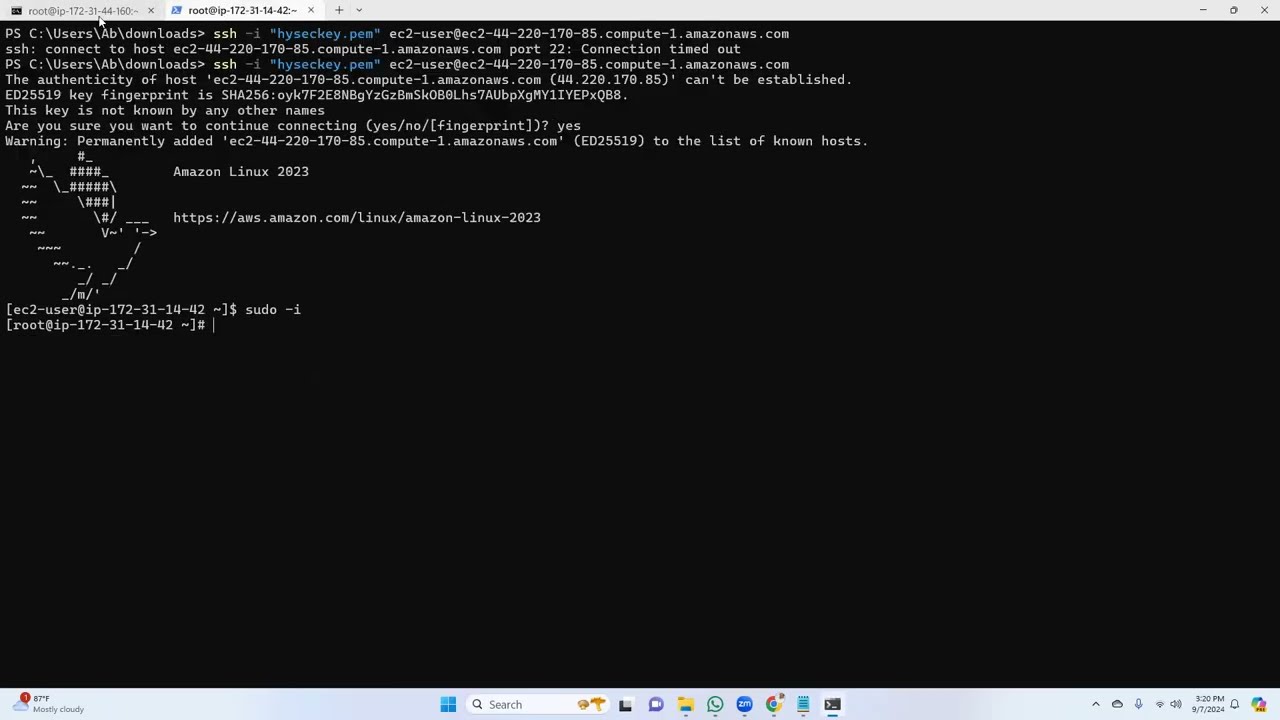This screenshot has width=1280, height=720.
Task: Focus the Terminal taskbar icon
Action: 832,705
